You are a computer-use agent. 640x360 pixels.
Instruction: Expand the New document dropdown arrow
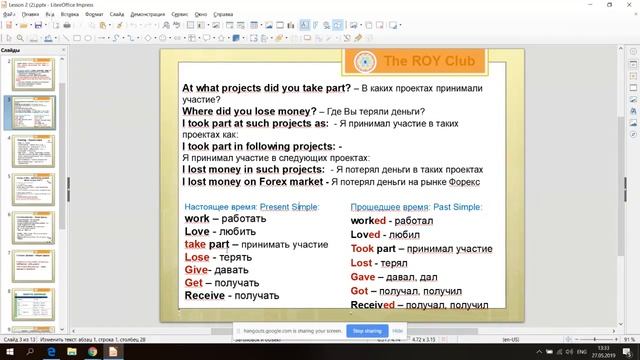pyautogui.click(x=16, y=25)
